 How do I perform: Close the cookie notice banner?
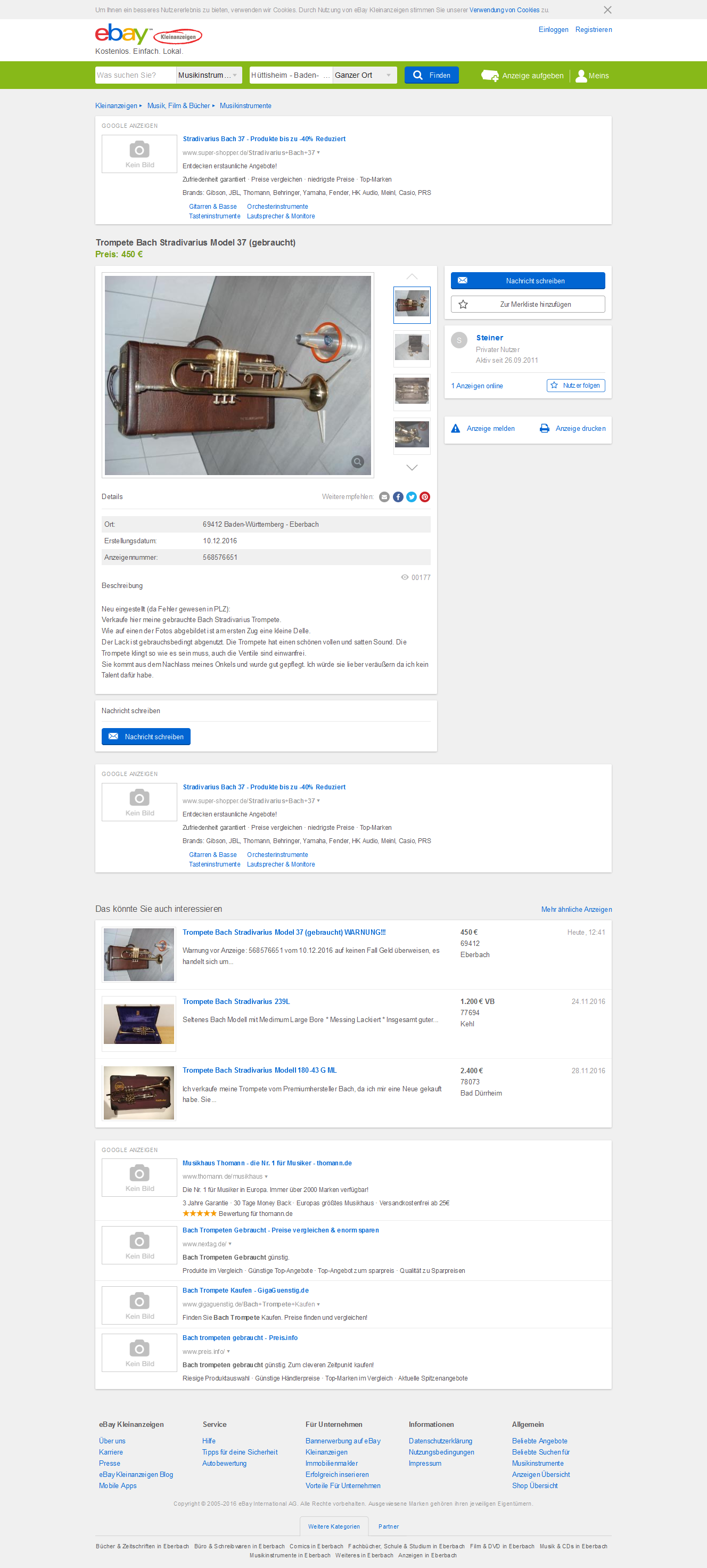click(607, 10)
